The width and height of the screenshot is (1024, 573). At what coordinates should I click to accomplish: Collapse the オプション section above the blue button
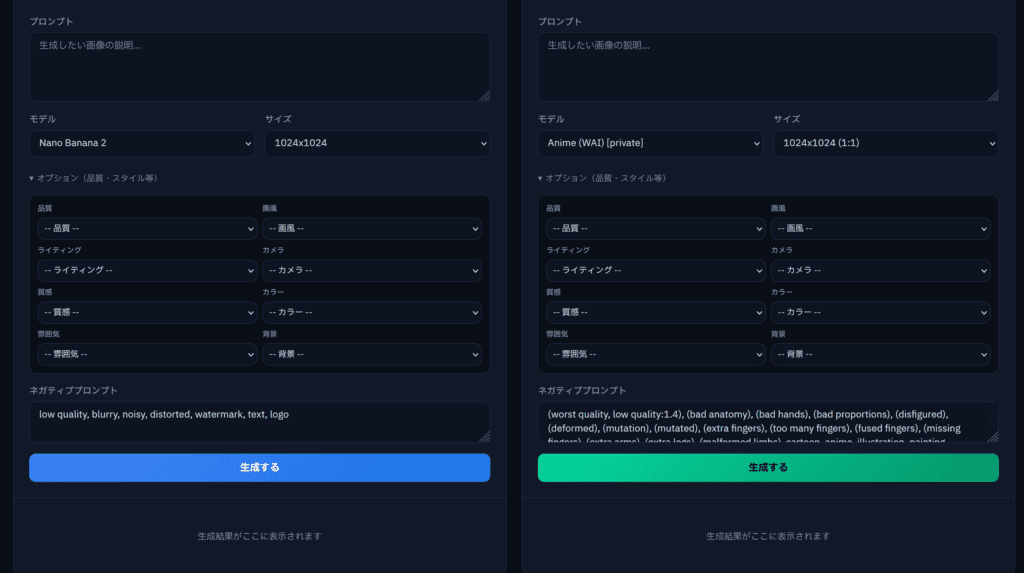click(93, 178)
